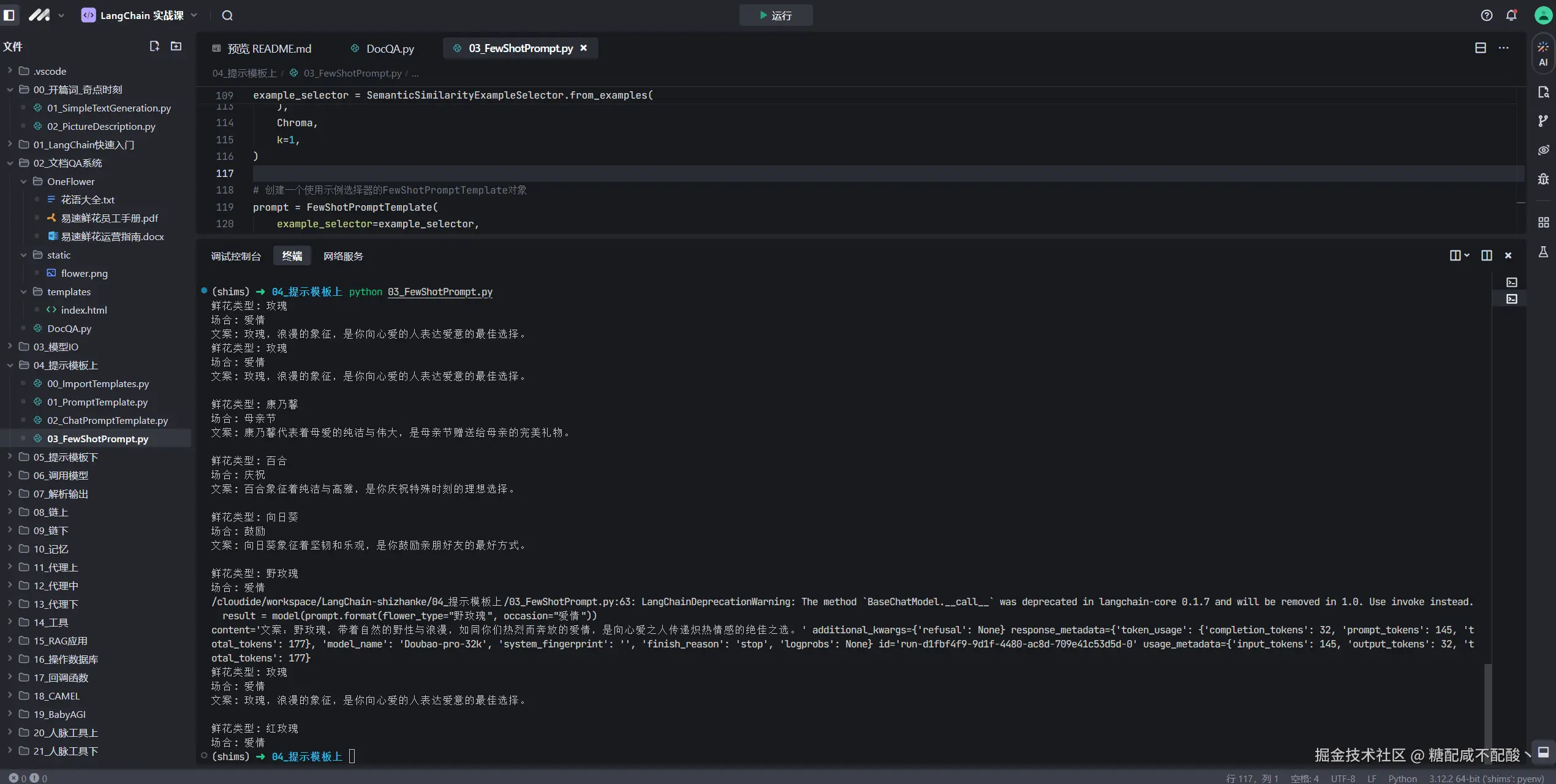1556x784 pixels.
Task: Open the debug bug icon in right sidebar
Action: 1543,179
